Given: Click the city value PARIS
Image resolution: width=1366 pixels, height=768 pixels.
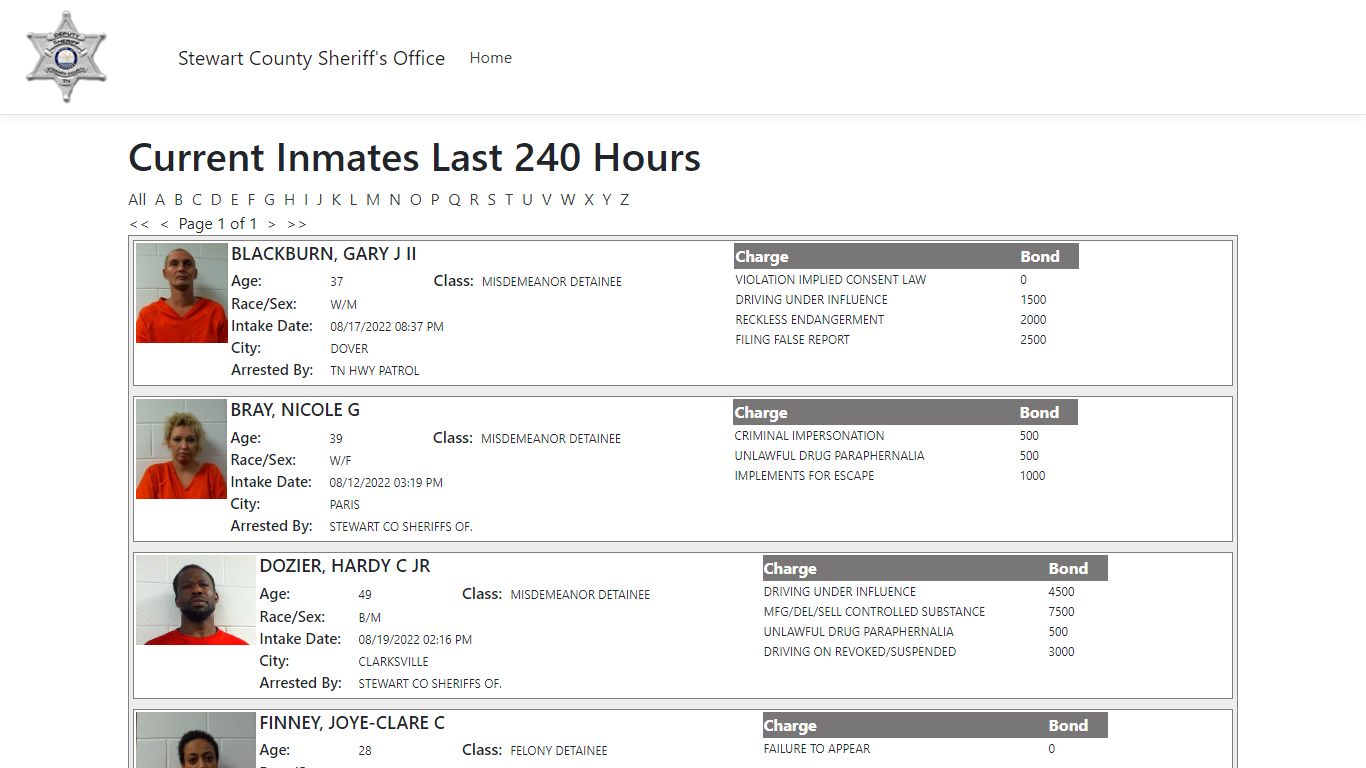Looking at the screenshot, I should click(x=345, y=505).
